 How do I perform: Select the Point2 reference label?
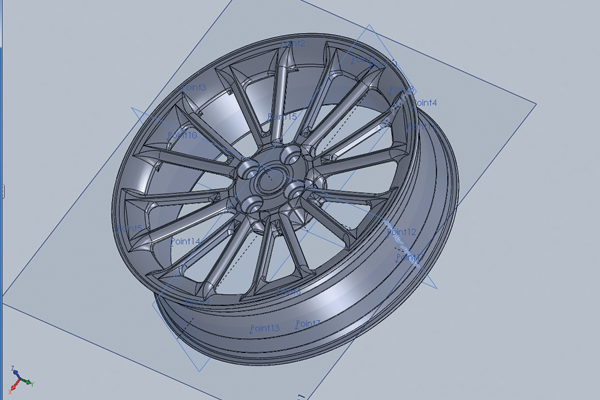[x=293, y=44]
